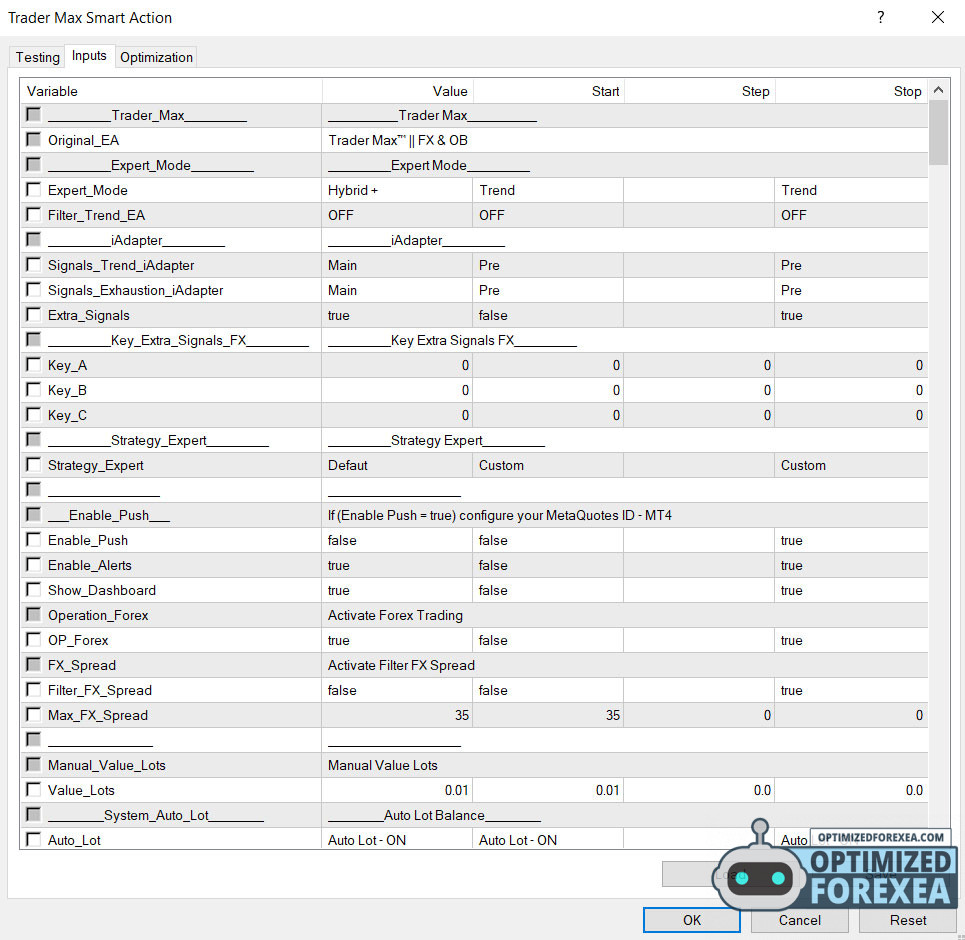Screen dimensions: 965x940
Task: Click the Value_Lots value 0.01
Action: click(x=397, y=790)
